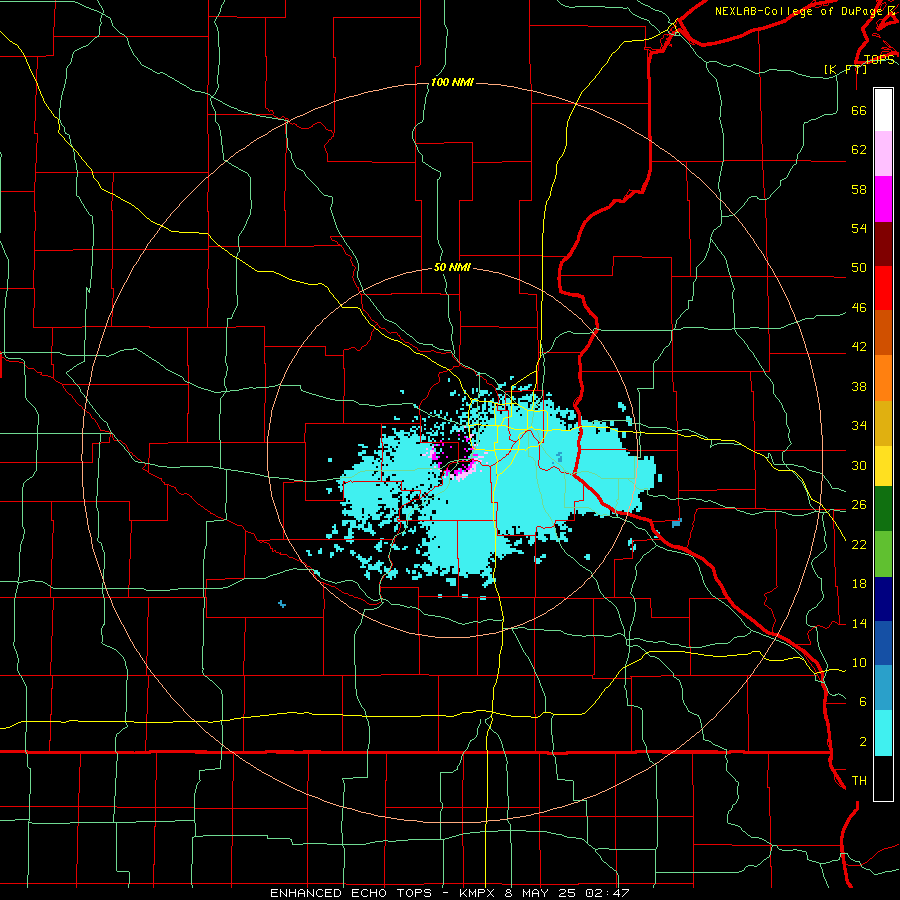Click the 'TH' threshold legend label
The width and height of the screenshot is (900, 900).
[859, 780]
